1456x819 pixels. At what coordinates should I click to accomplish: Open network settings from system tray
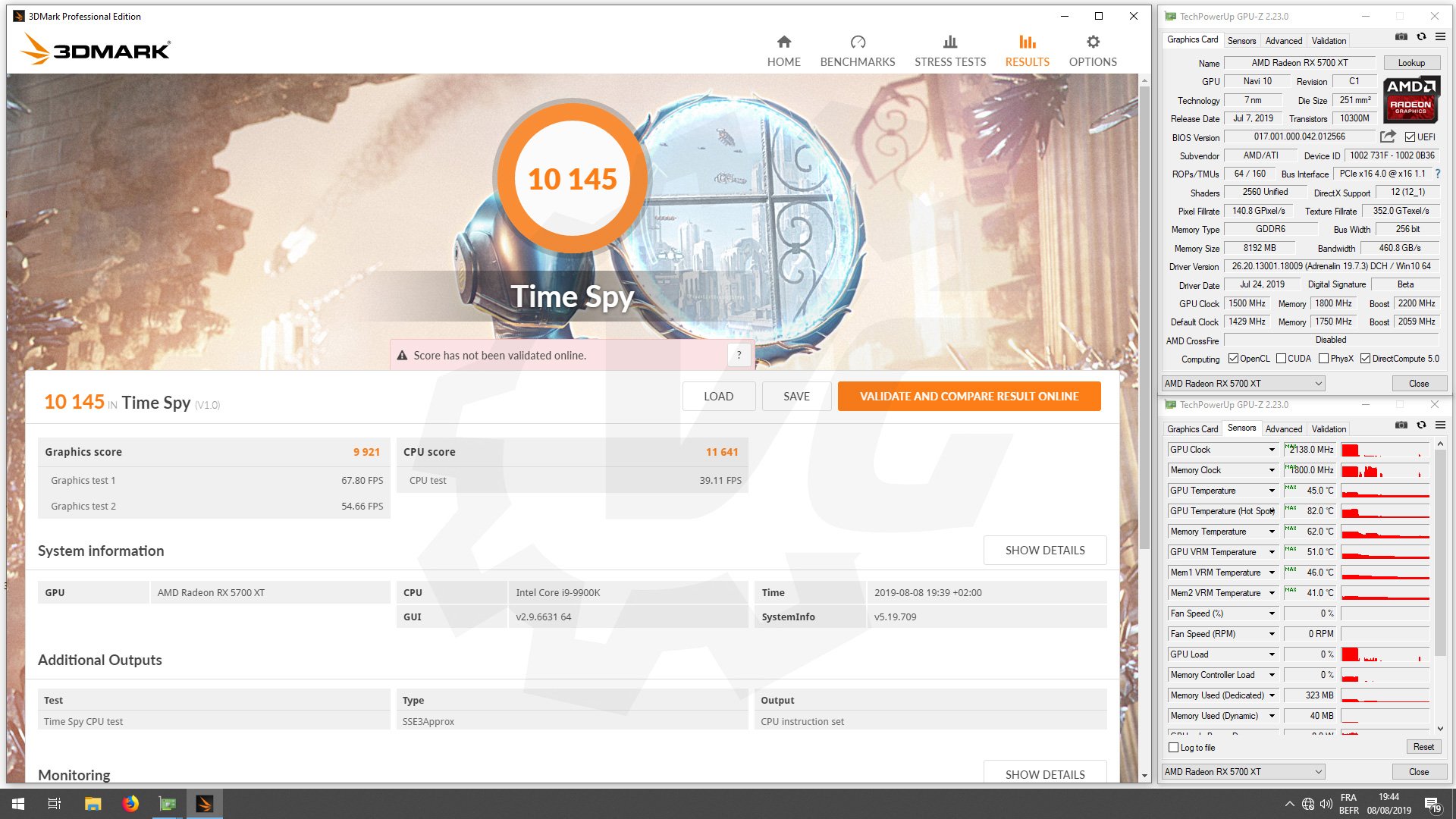tap(1308, 804)
